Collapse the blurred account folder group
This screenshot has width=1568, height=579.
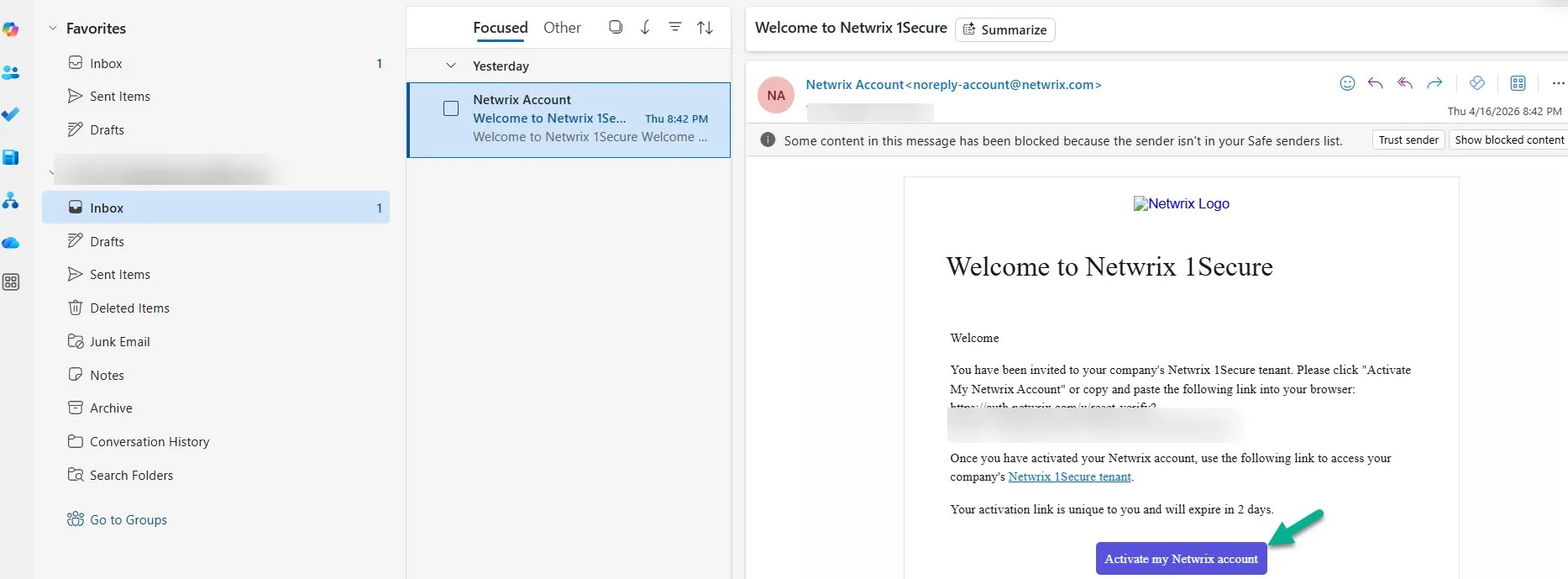point(51,172)
